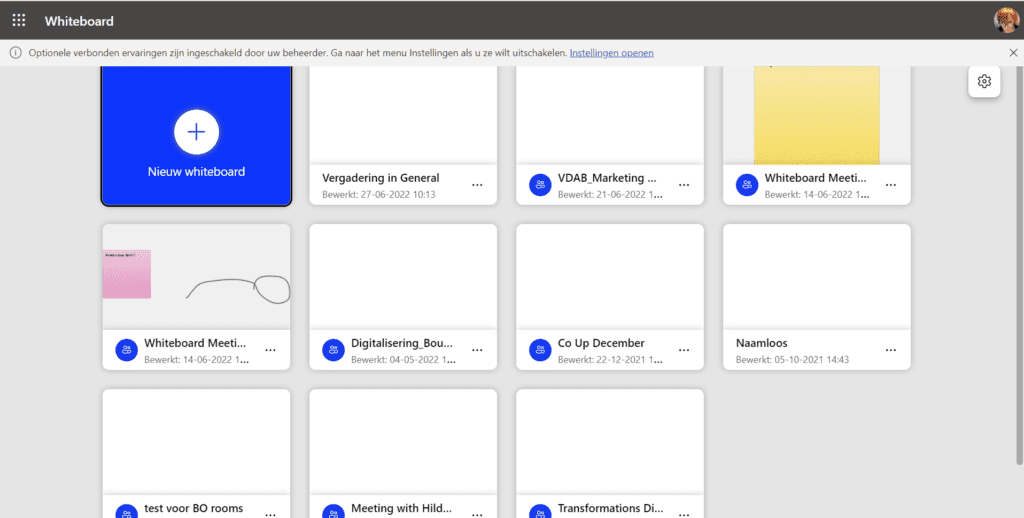Open more options for Digitalisering_Bou board
Image resolution: width=1024 pixels, height=518 pixels.
[477, 350]
